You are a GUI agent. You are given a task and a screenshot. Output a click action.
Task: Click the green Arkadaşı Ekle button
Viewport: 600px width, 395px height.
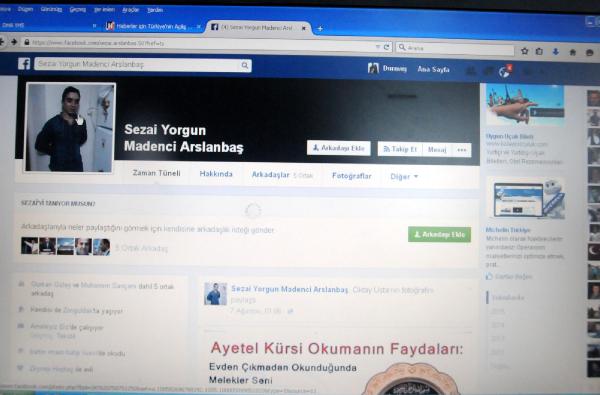[439, 234]
